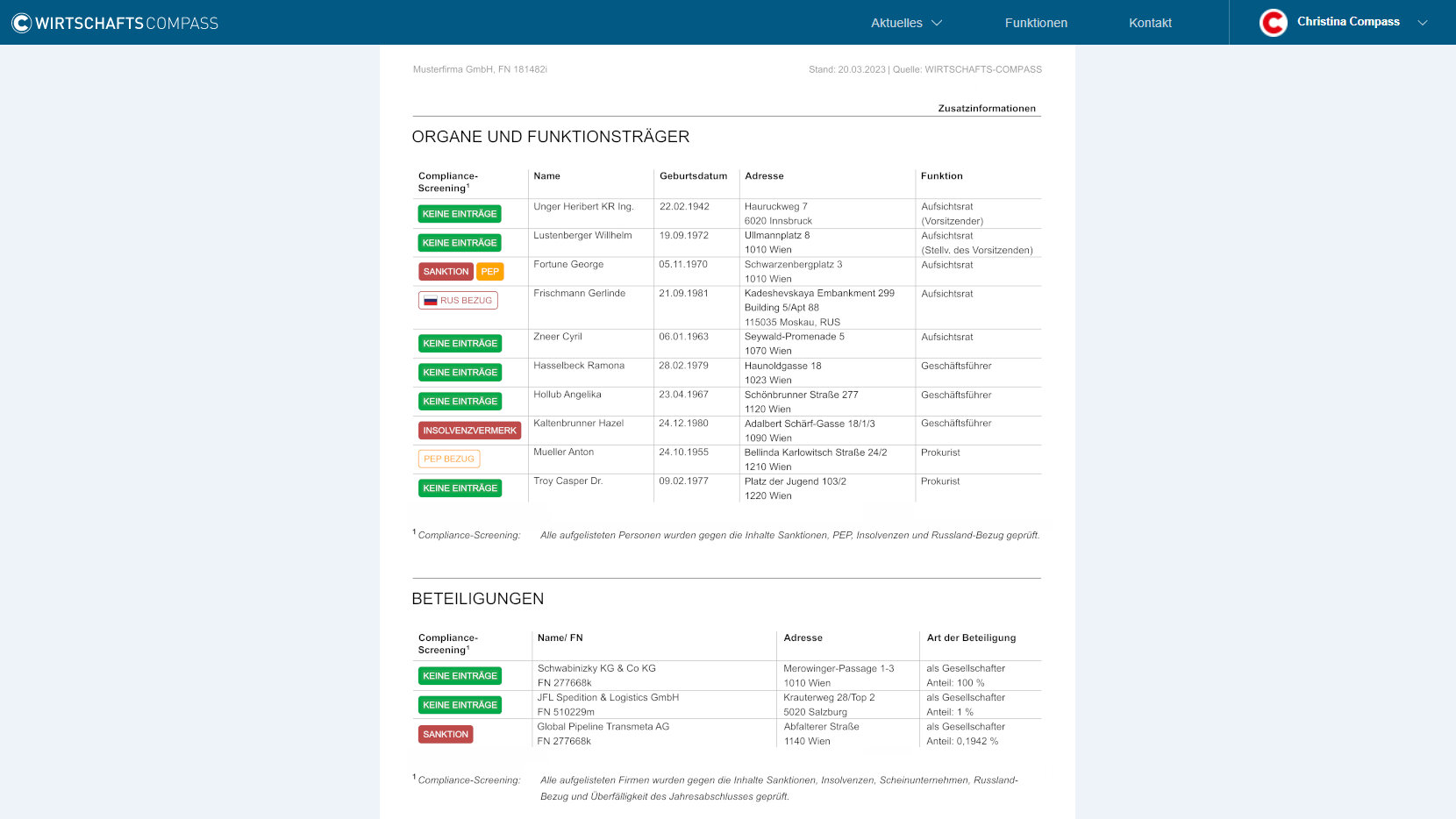1456x819 pixels.
Task: Click the name Frischmann Gerlinde
Action: point(579,294)
